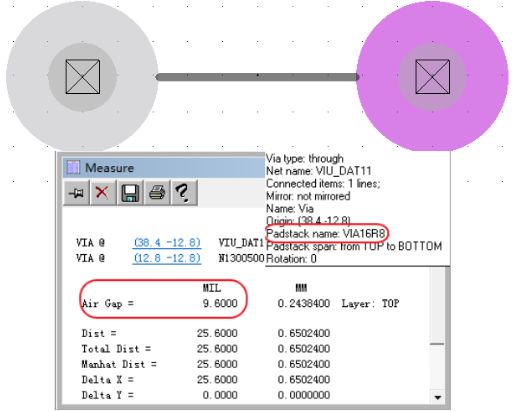Open coordinate link (38.4 -12.8)
Image resolution: width=516 pixels, height=412 pixels.
167,242
